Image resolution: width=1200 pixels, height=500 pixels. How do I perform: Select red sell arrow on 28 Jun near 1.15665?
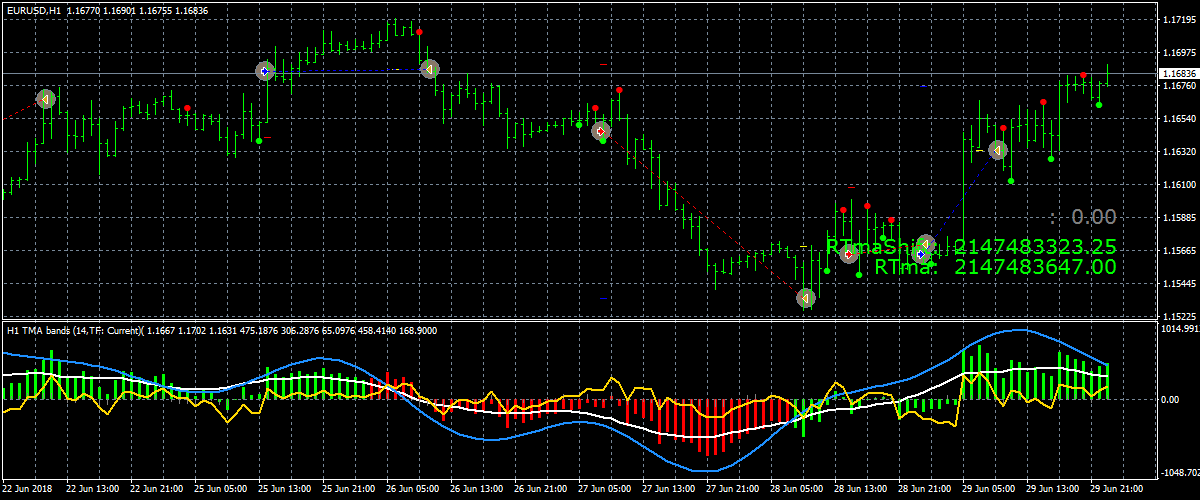[x=849, y=254]
